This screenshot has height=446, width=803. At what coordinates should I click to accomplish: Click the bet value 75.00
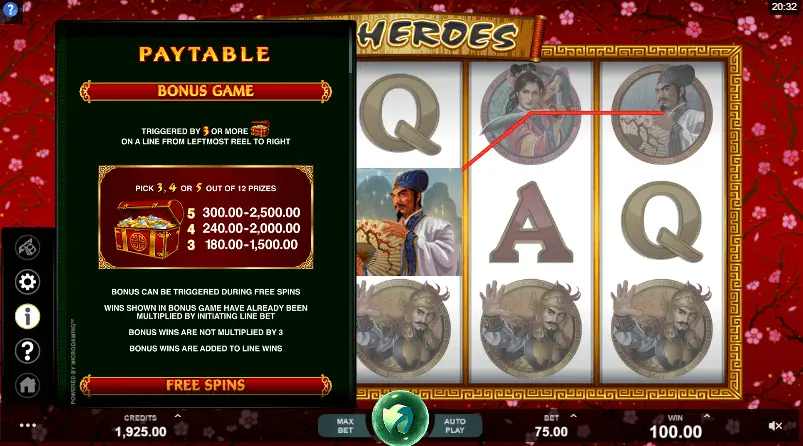point(551,432)
